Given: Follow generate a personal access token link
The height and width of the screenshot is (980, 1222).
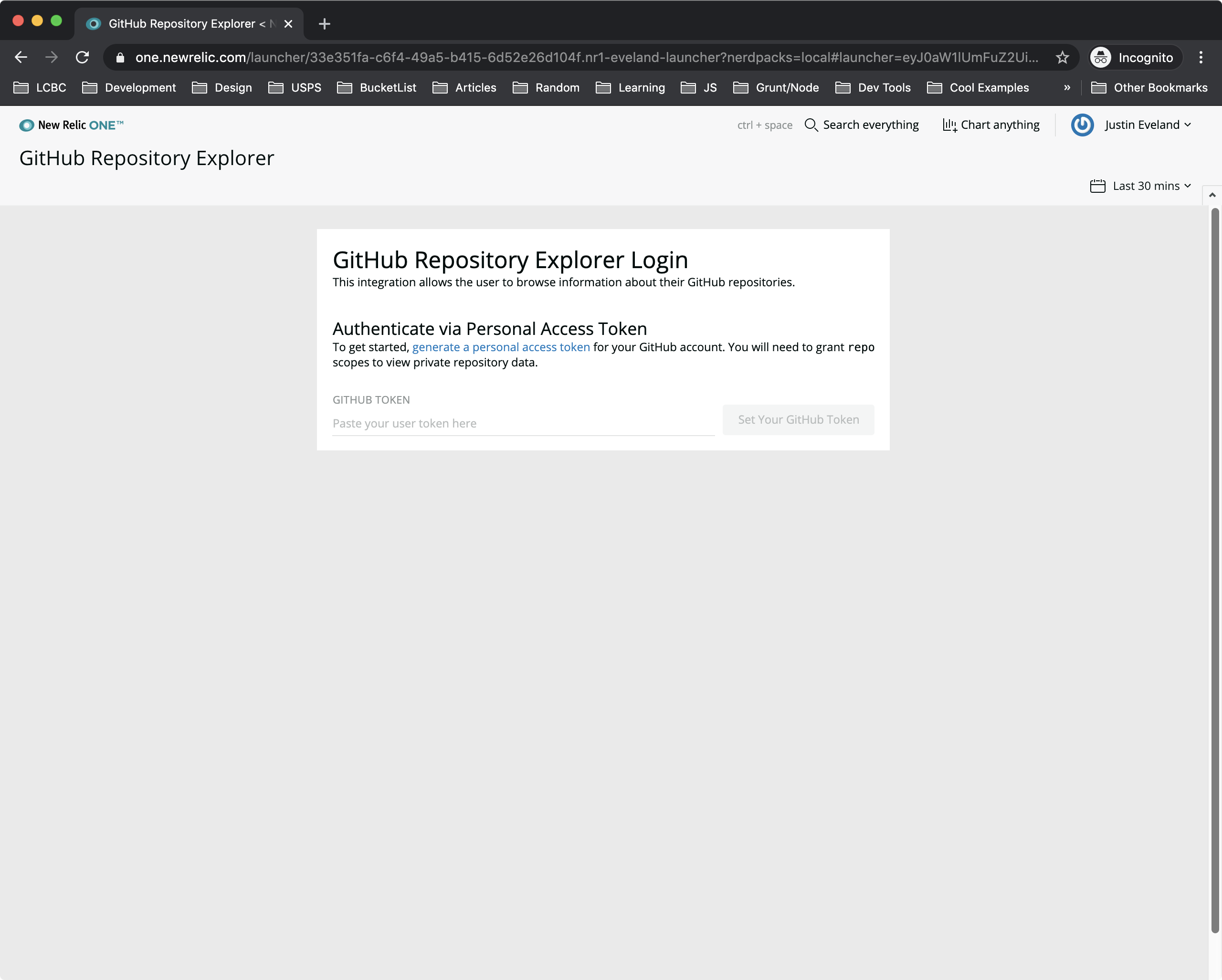Looking at the screenshot, I should pos(500,347).
